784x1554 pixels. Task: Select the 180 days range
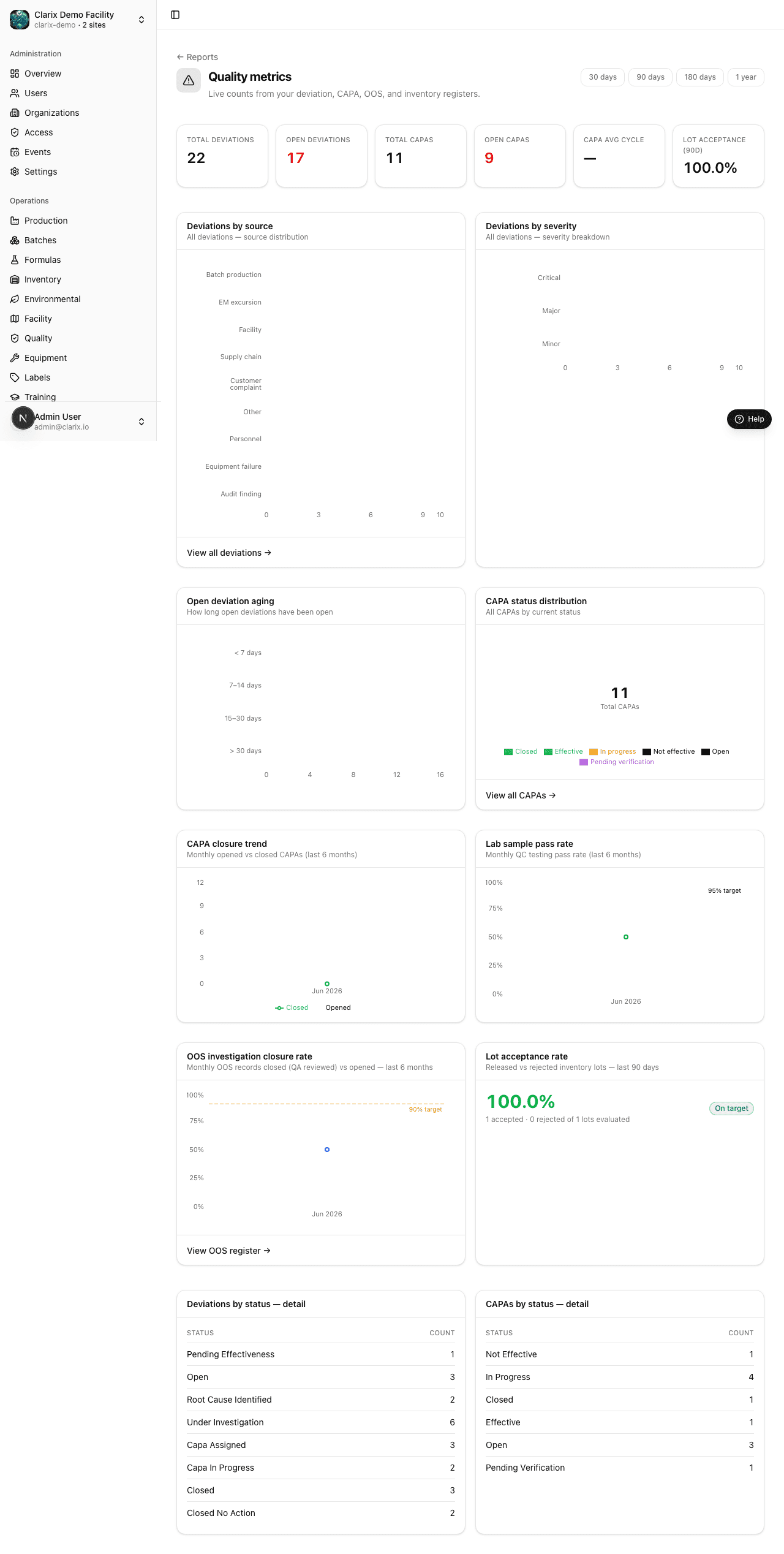click(x=700, y=77)
